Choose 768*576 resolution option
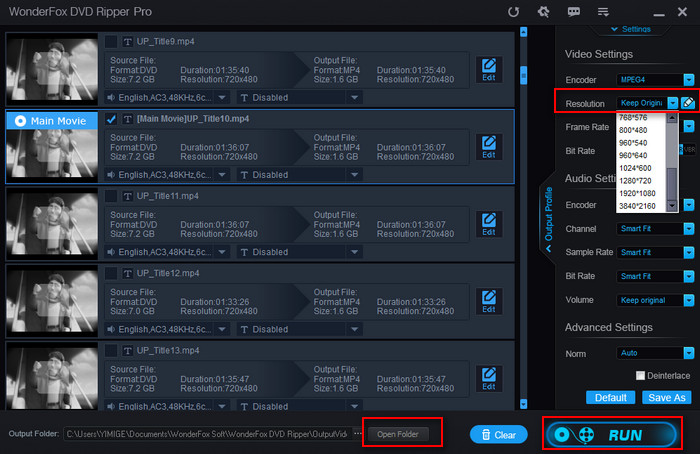 click(x=641, y=117)
